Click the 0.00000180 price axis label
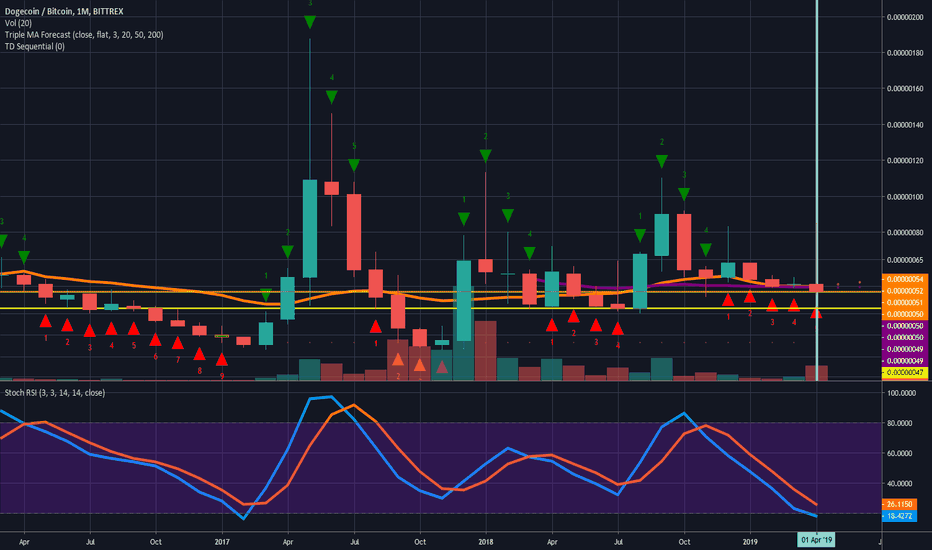932x550 pixels. (905, 53)
